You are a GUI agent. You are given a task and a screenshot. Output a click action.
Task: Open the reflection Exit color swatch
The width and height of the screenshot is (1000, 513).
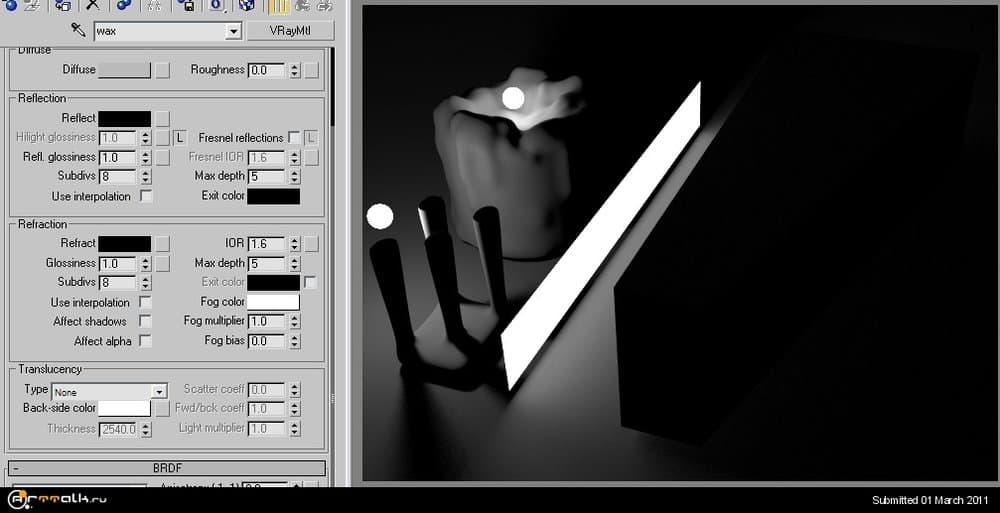tap(274, 196)
